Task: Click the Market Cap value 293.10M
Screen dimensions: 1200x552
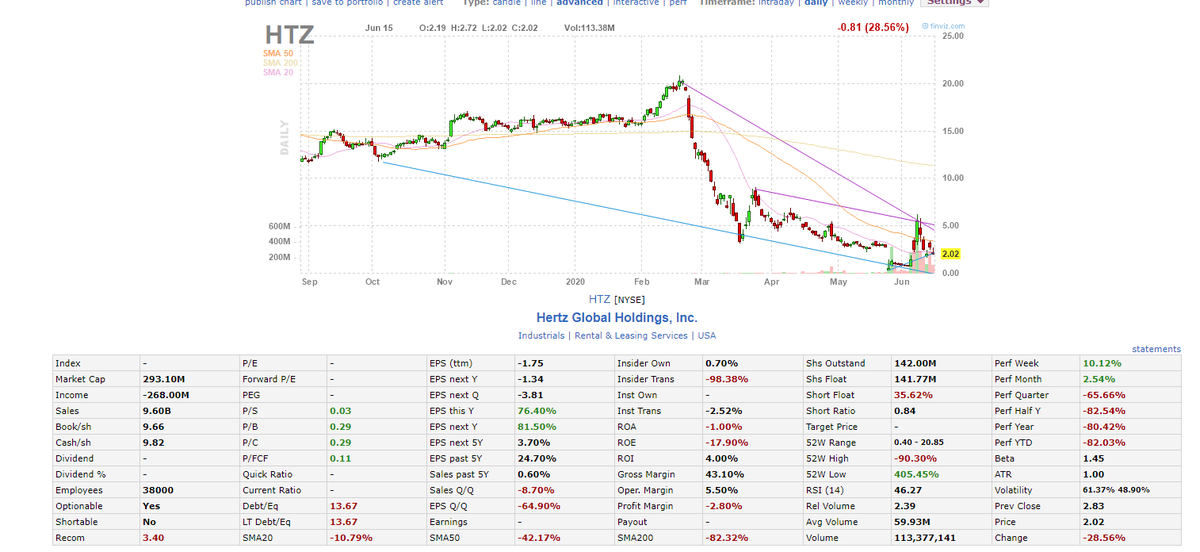Action: coord(164,379)
